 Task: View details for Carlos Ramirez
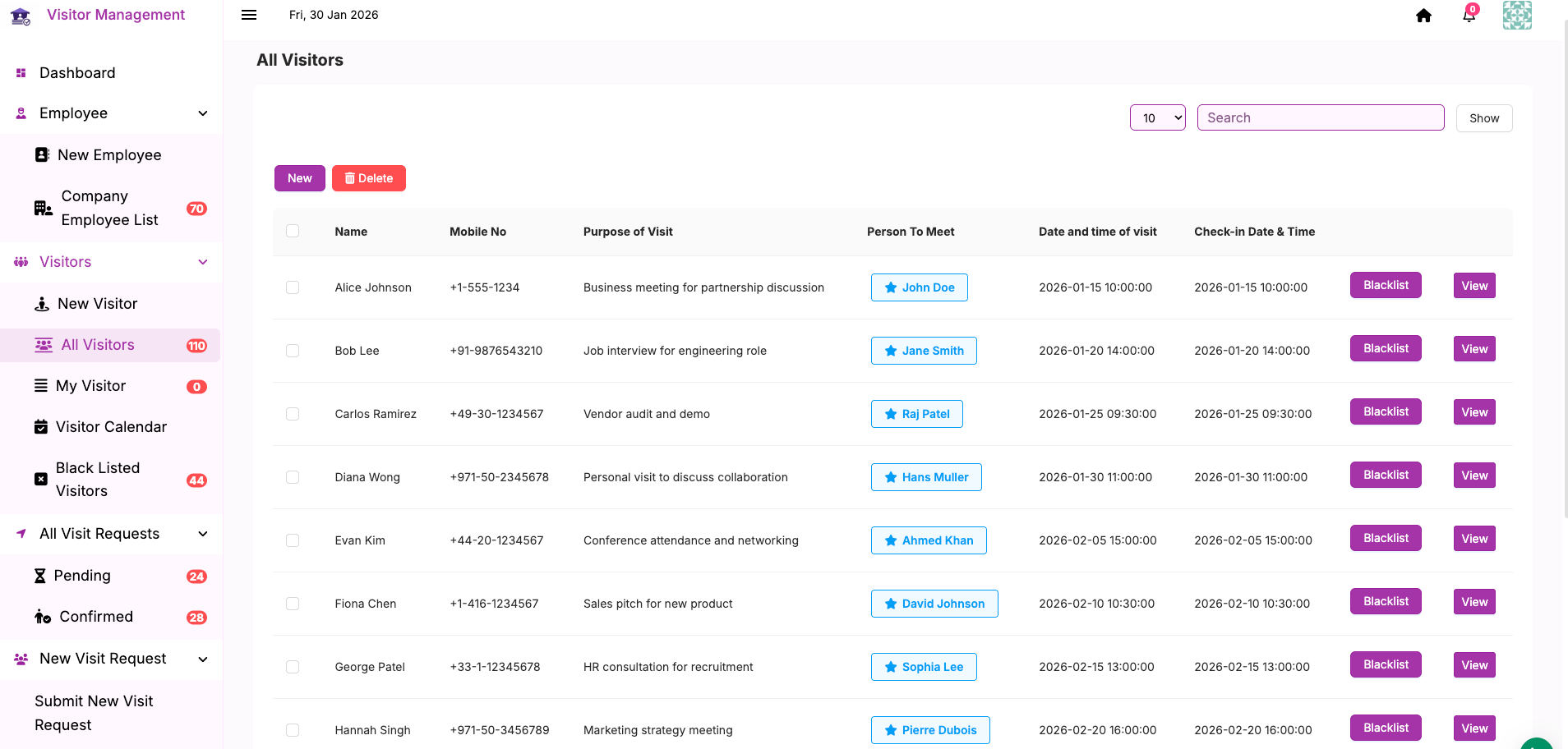point(1473,412)
